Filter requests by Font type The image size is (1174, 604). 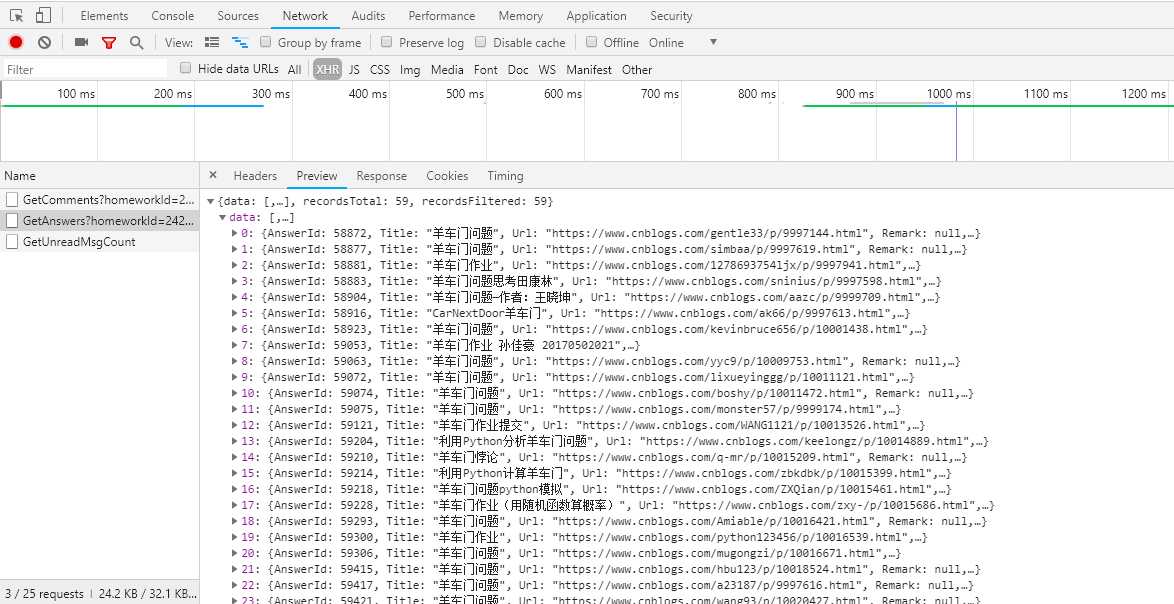pos(485,70)
